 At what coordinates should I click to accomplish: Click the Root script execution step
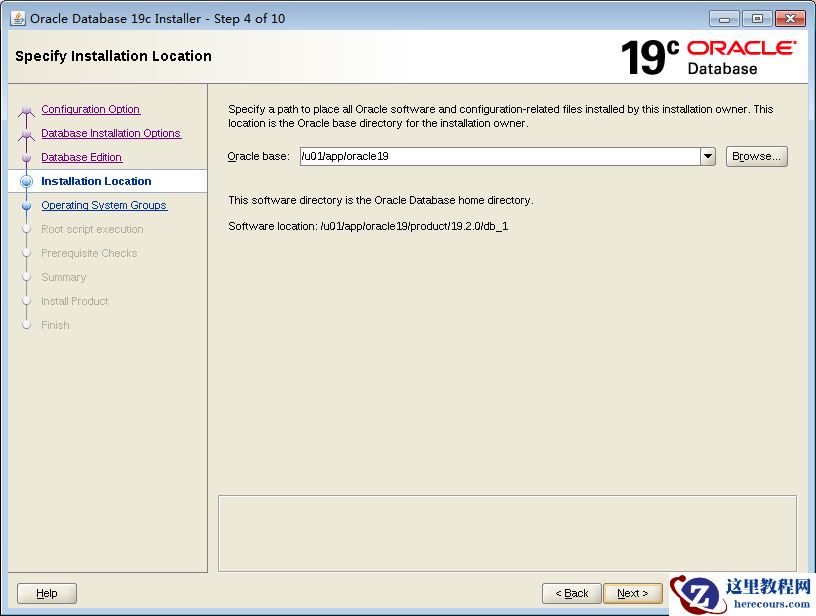[92, 229]
